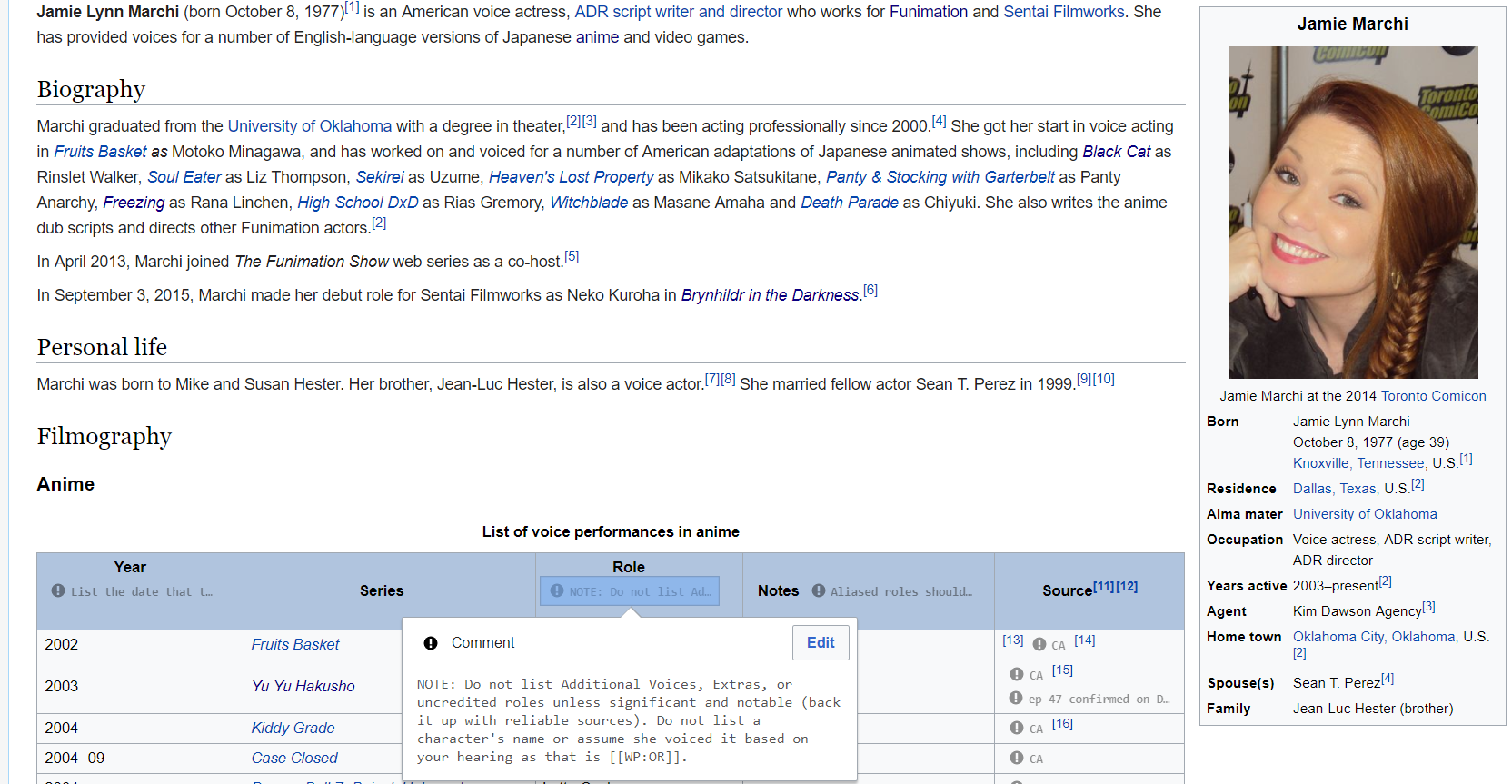
Task: Open the Death Parade link
Action: (850, 203)
